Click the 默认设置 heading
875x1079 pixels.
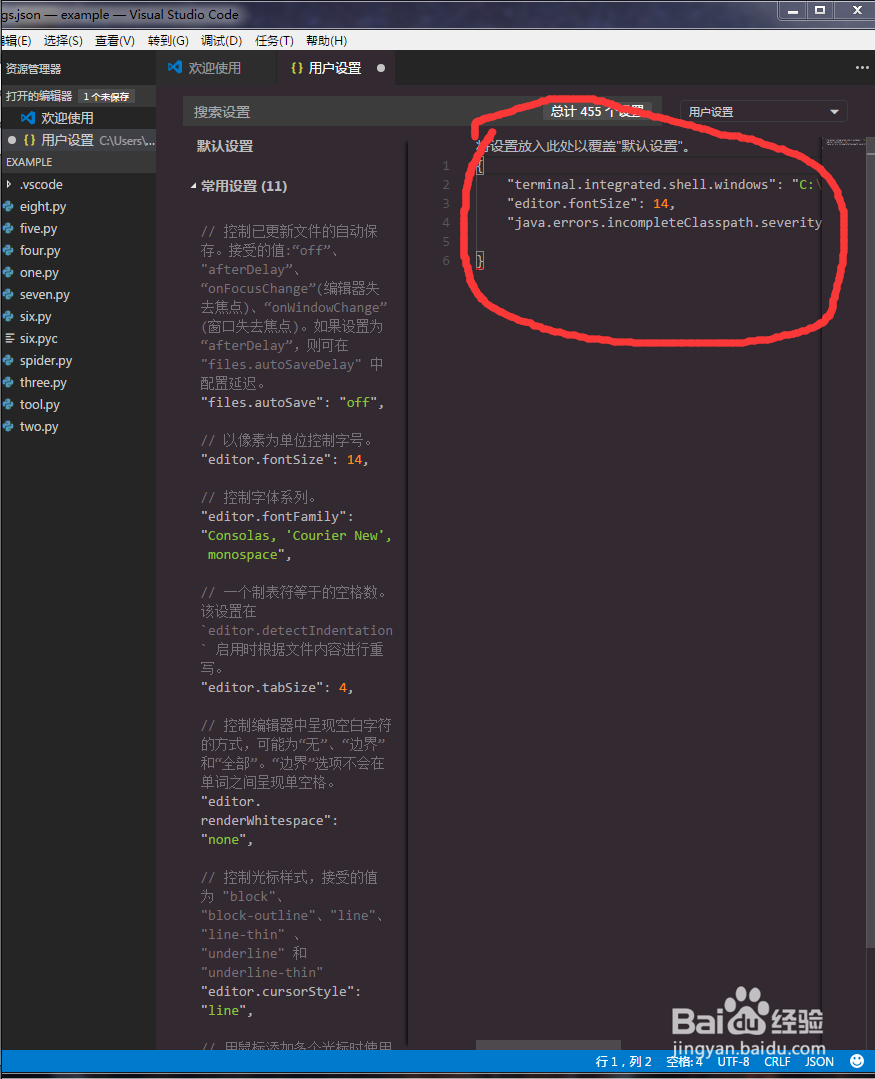tap(225, 146)
